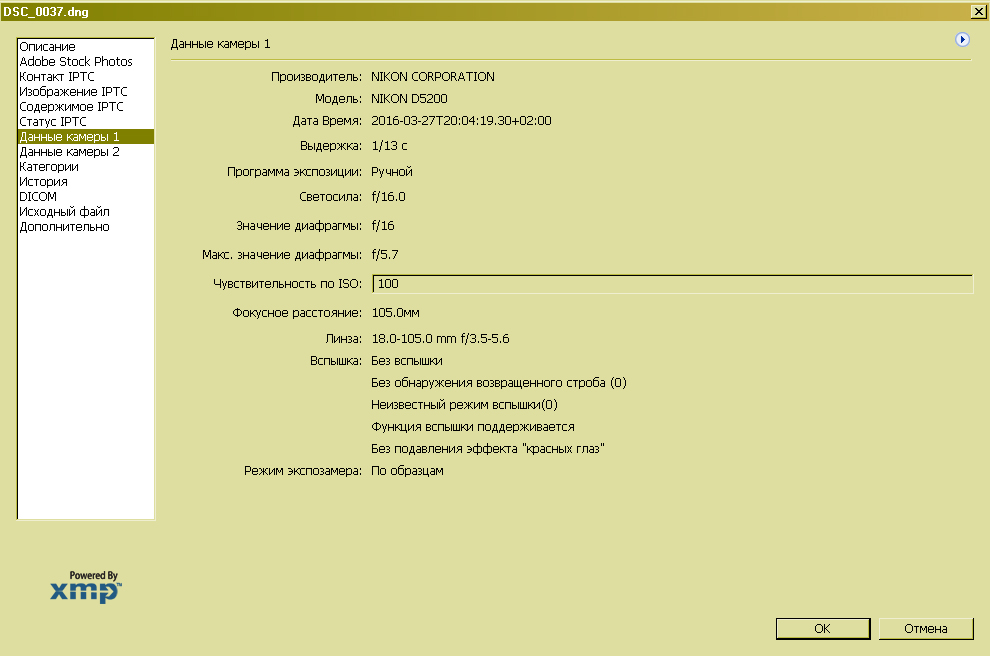The image size is (990, 656).
Task: Click the NIKON D5200 model value
Action: (x=409, y=99)
